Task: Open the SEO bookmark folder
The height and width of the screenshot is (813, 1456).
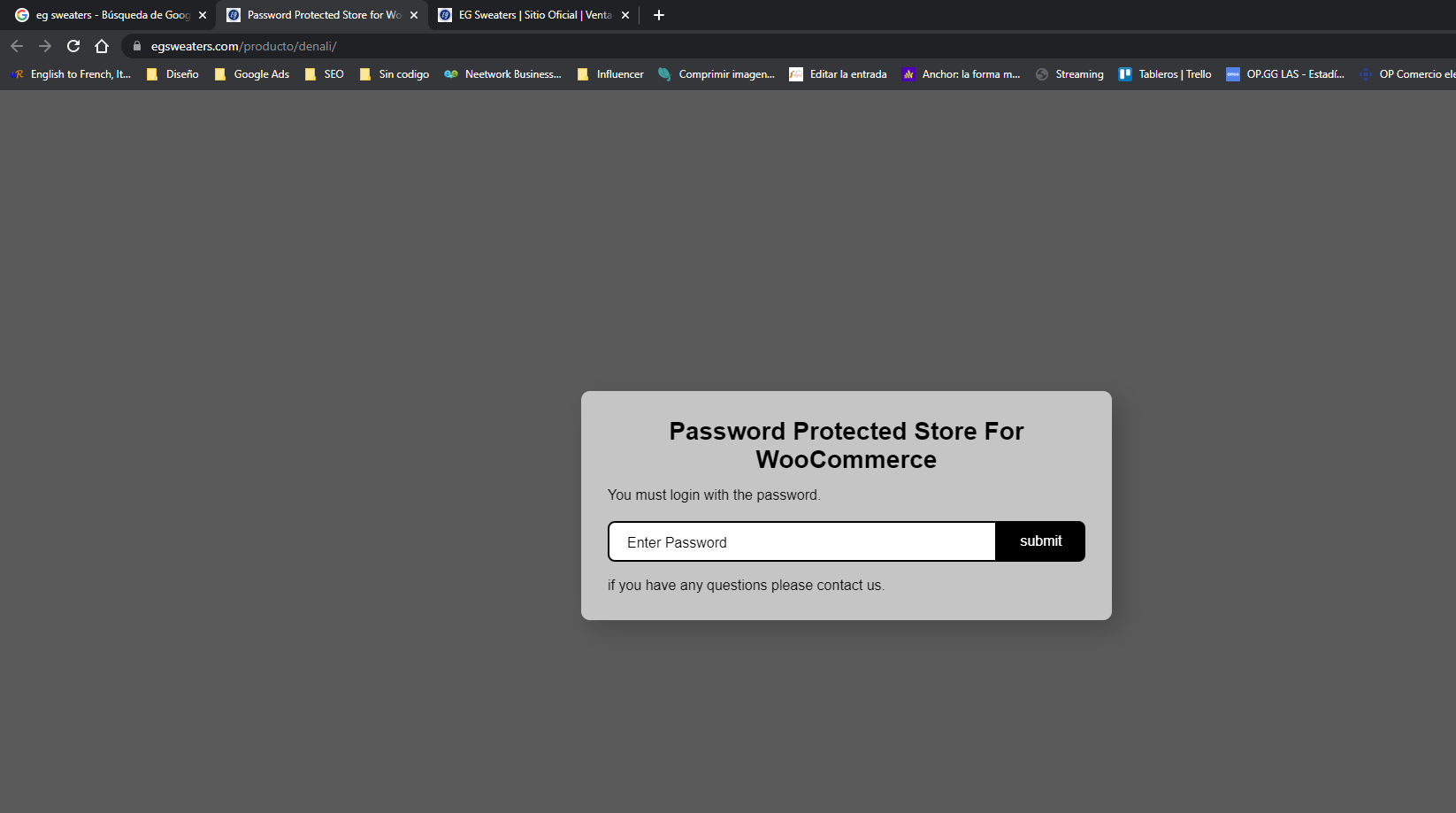Action: (x=324, y=74)
